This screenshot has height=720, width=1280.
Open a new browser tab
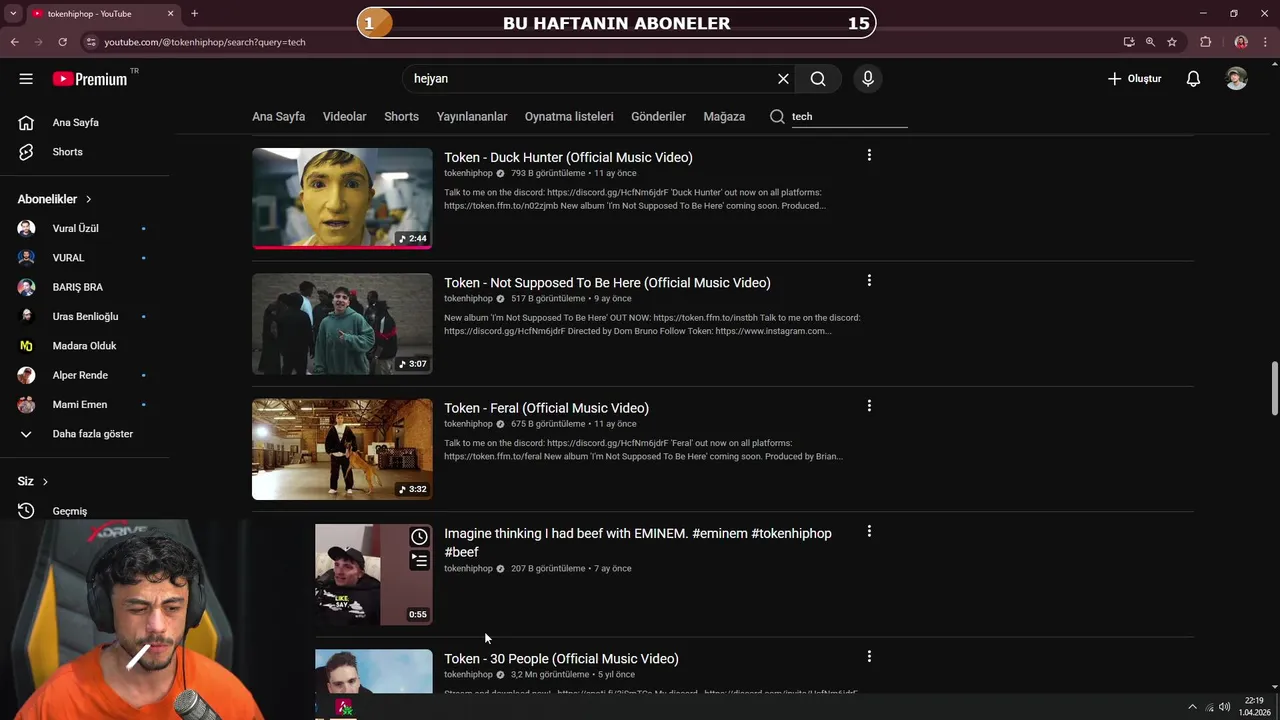coord(194,14)
